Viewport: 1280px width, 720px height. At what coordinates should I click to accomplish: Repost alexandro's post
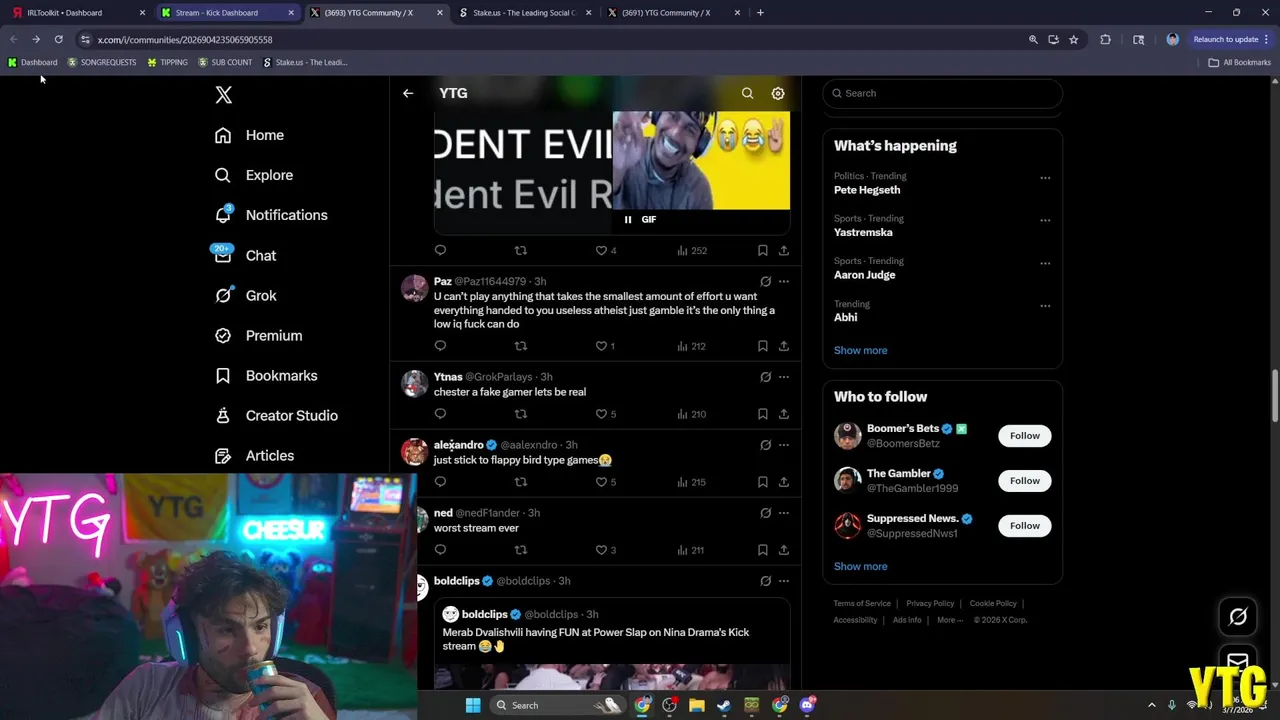point(520,482)
